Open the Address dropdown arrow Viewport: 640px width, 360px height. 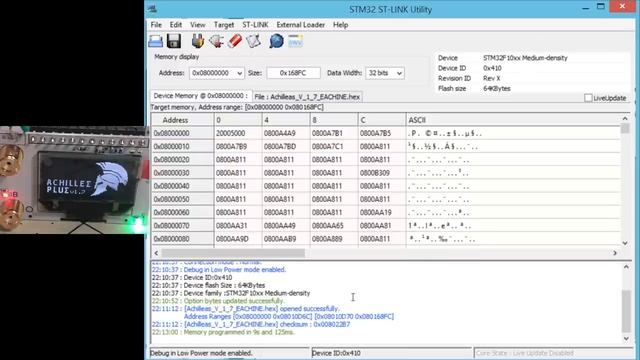[239, 73]
